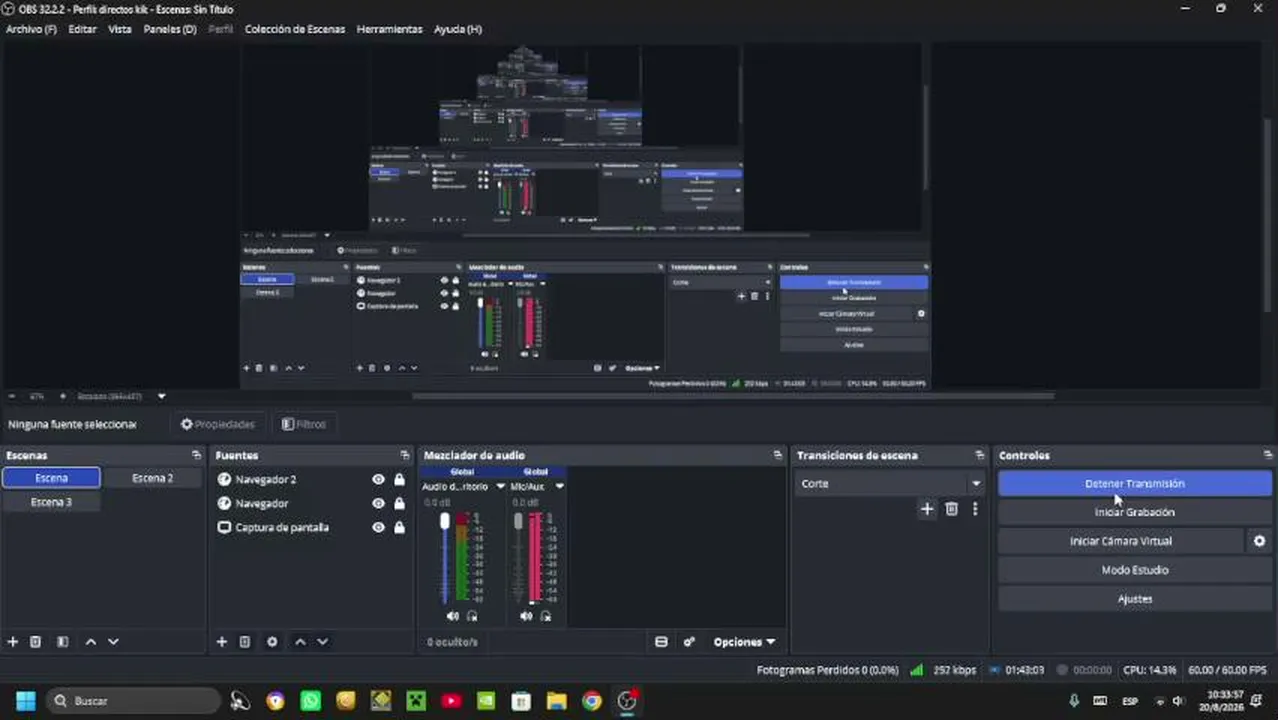This screenshot has width=1278, height=720.
Task: Toggle monitoring icon for Mic/Aux
Action: [x=546, y=616]
